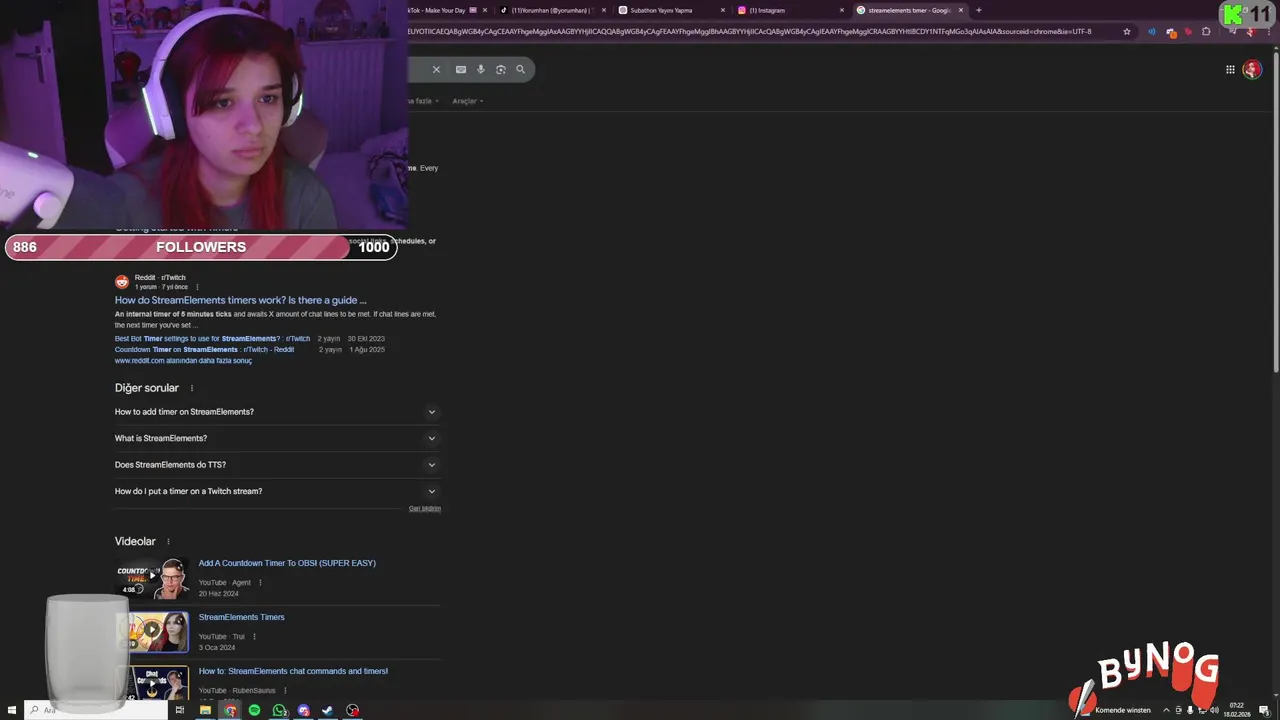Viewport: 1280px width, 720px height.
Task: Open options for Countdown Timer video
Action: (260, 583)
